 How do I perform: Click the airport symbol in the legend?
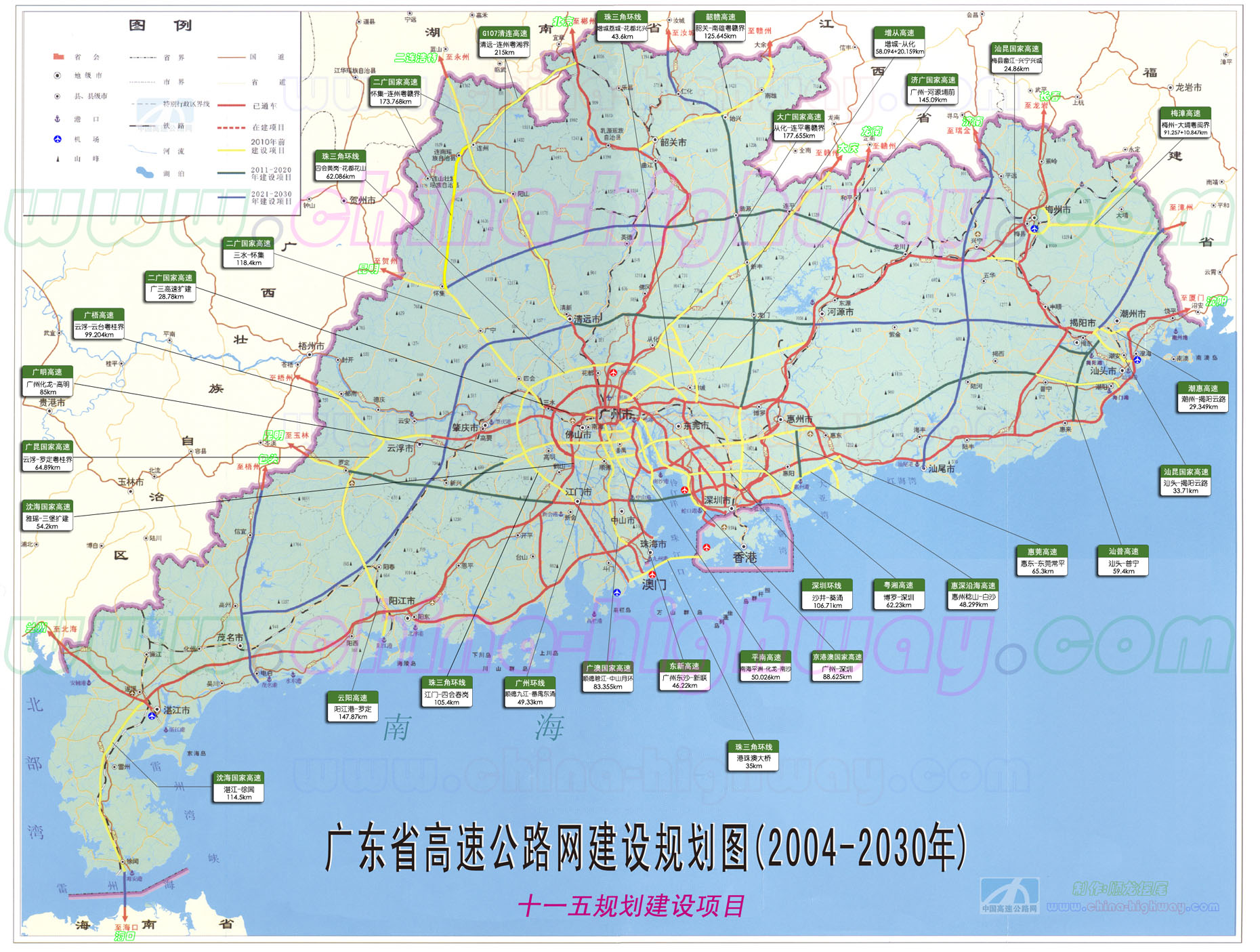pos(58,140)
